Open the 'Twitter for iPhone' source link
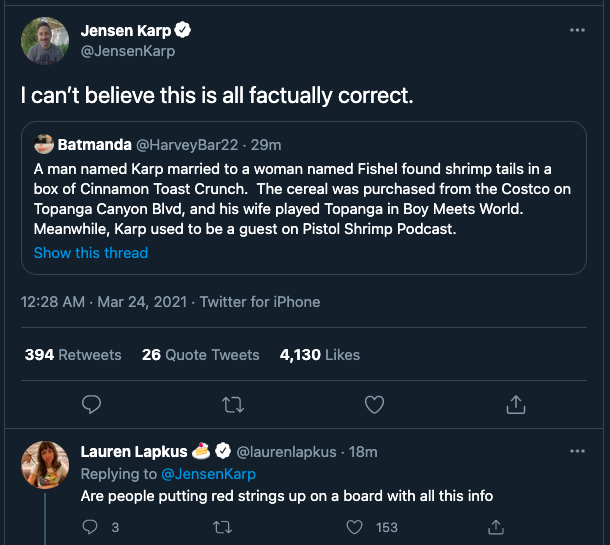 click(260, 301)
